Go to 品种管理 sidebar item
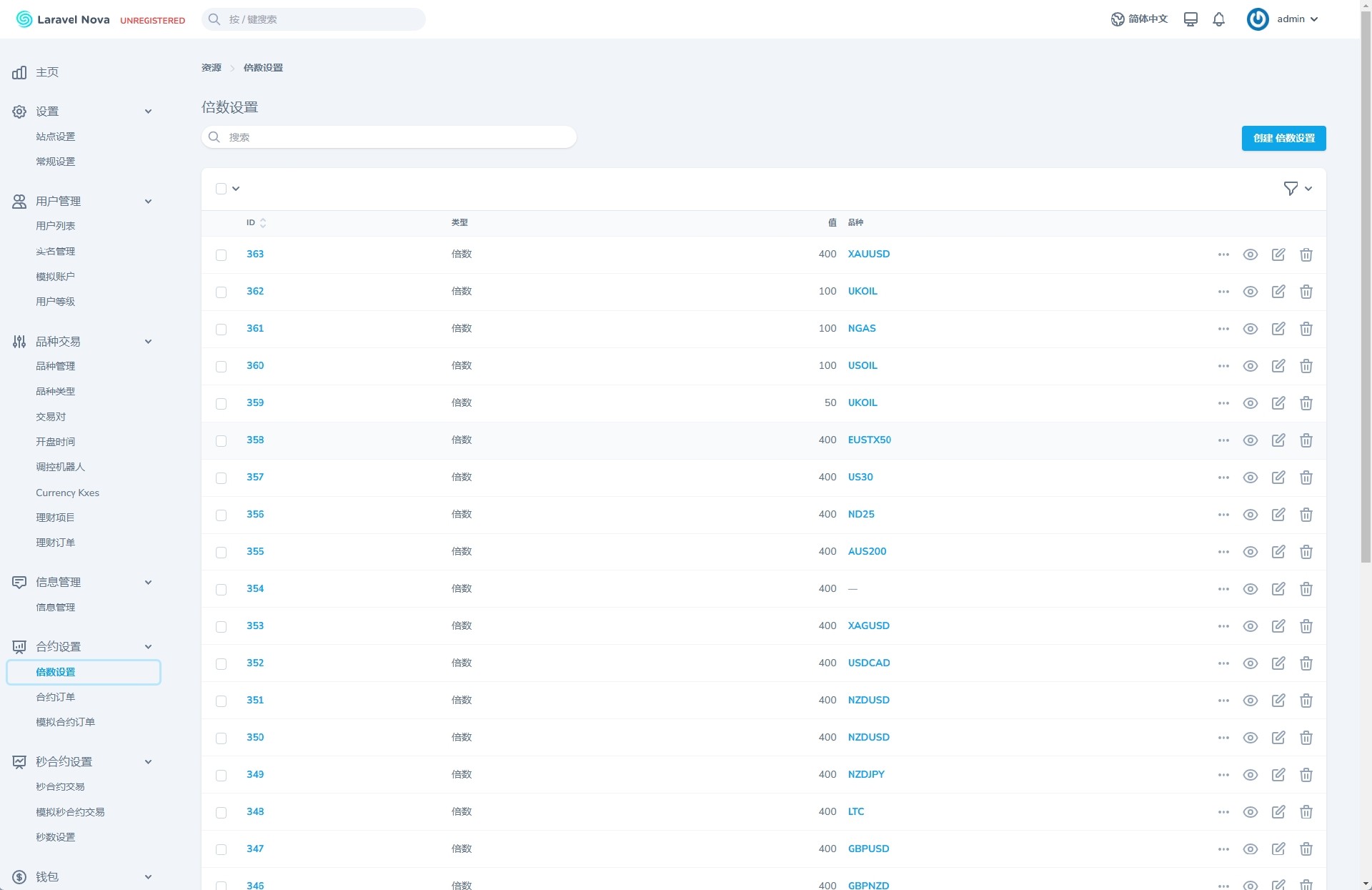The height and width of the screenshot is (890, 1372). 55,366
